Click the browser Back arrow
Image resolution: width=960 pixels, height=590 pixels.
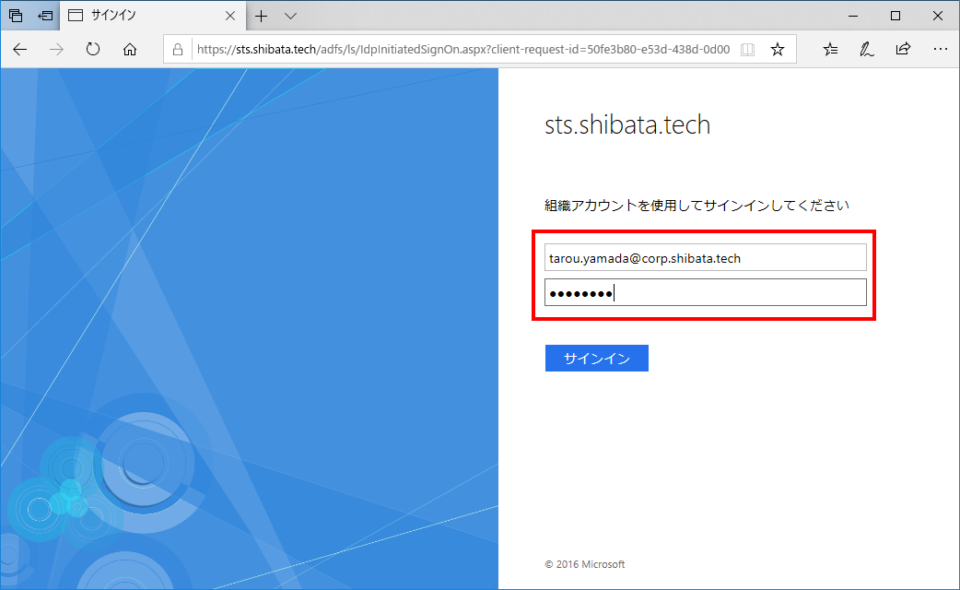click(20, 50)
